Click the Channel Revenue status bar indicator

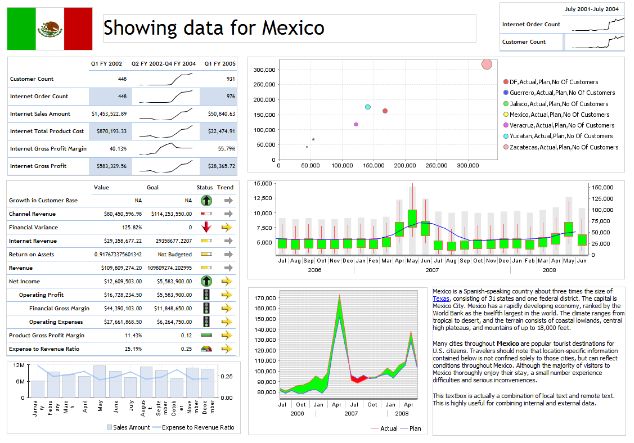206,213
